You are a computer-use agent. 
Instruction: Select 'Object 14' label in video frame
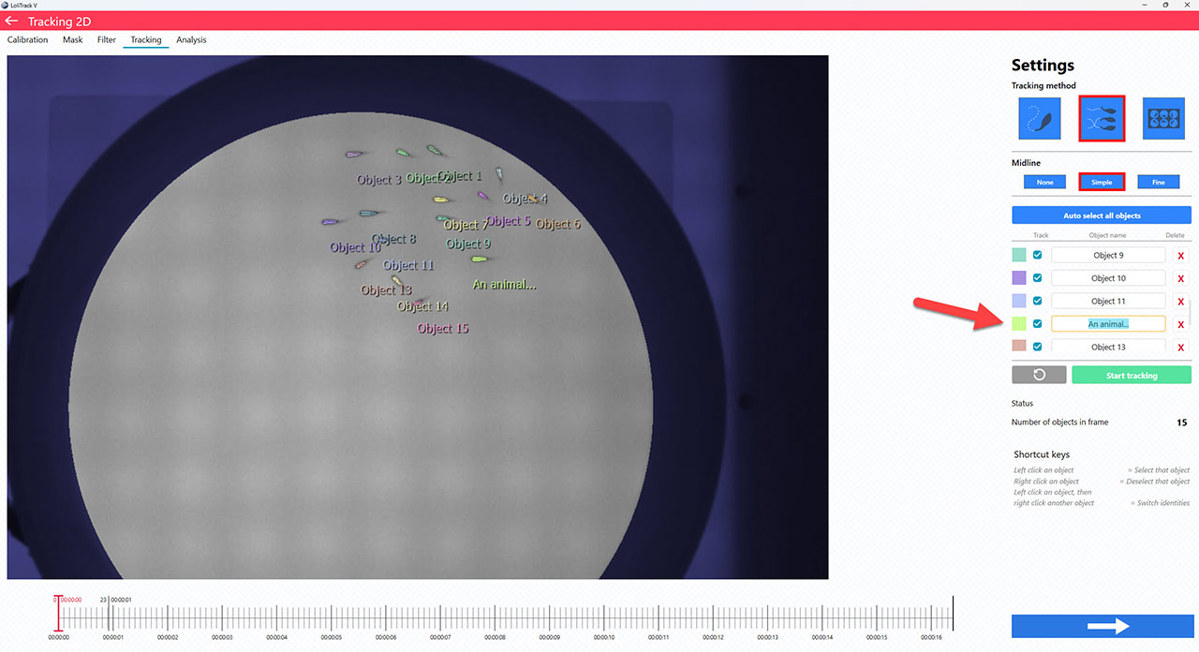[423, 307]
